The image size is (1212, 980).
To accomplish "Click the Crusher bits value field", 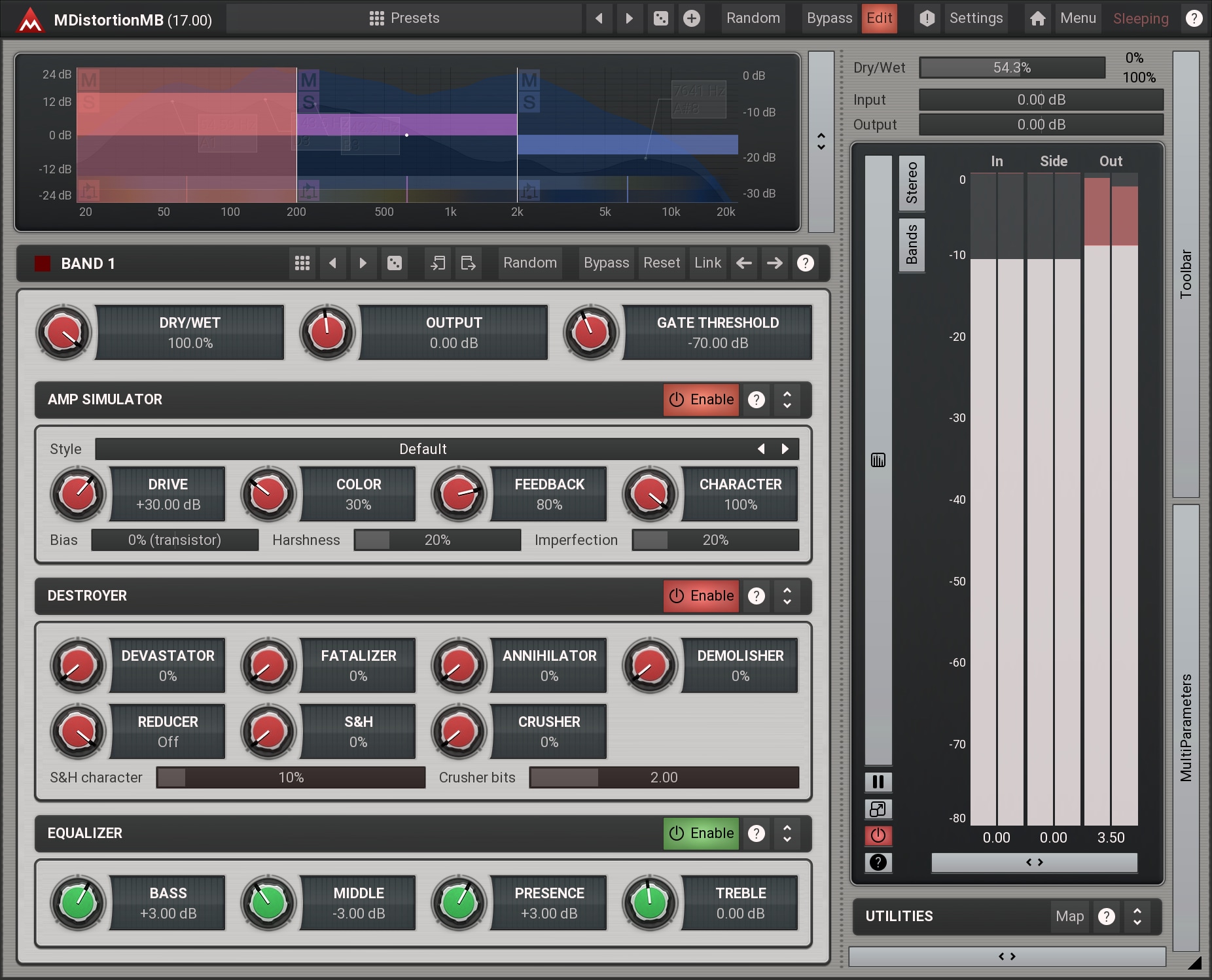I will (664, 777).
